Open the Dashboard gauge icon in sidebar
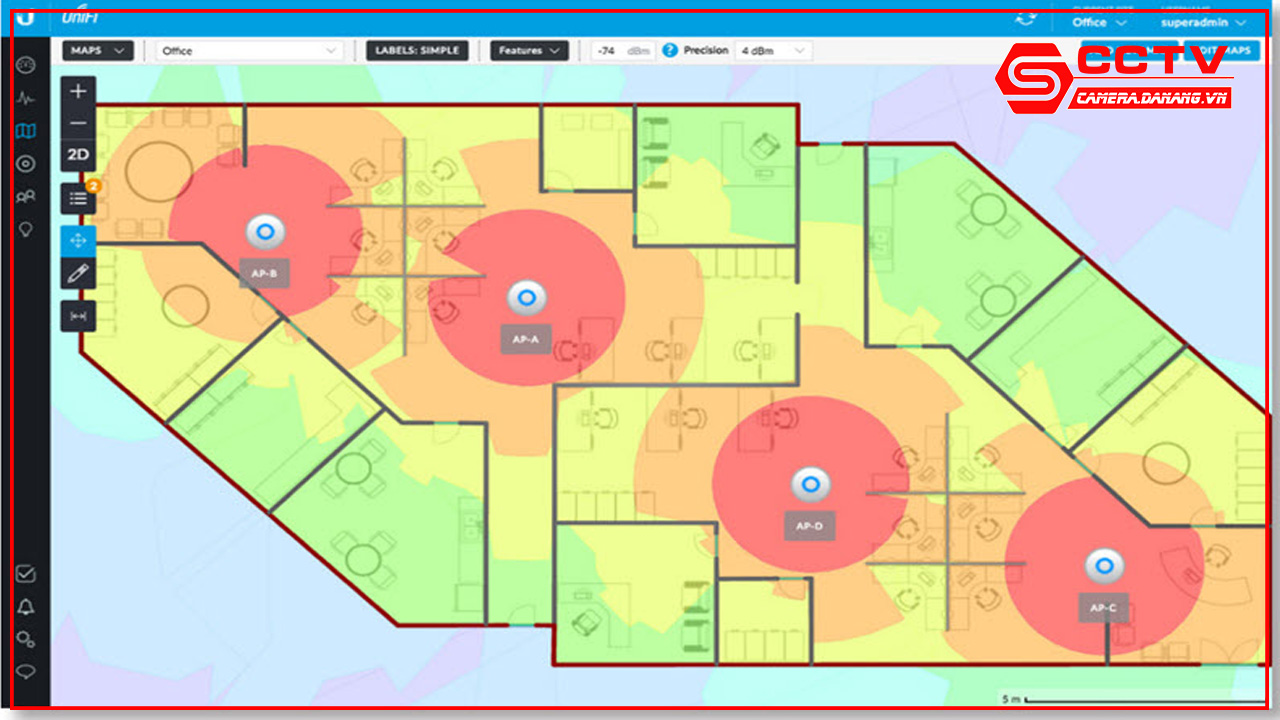1280x720 pixels. pos(27,66)
